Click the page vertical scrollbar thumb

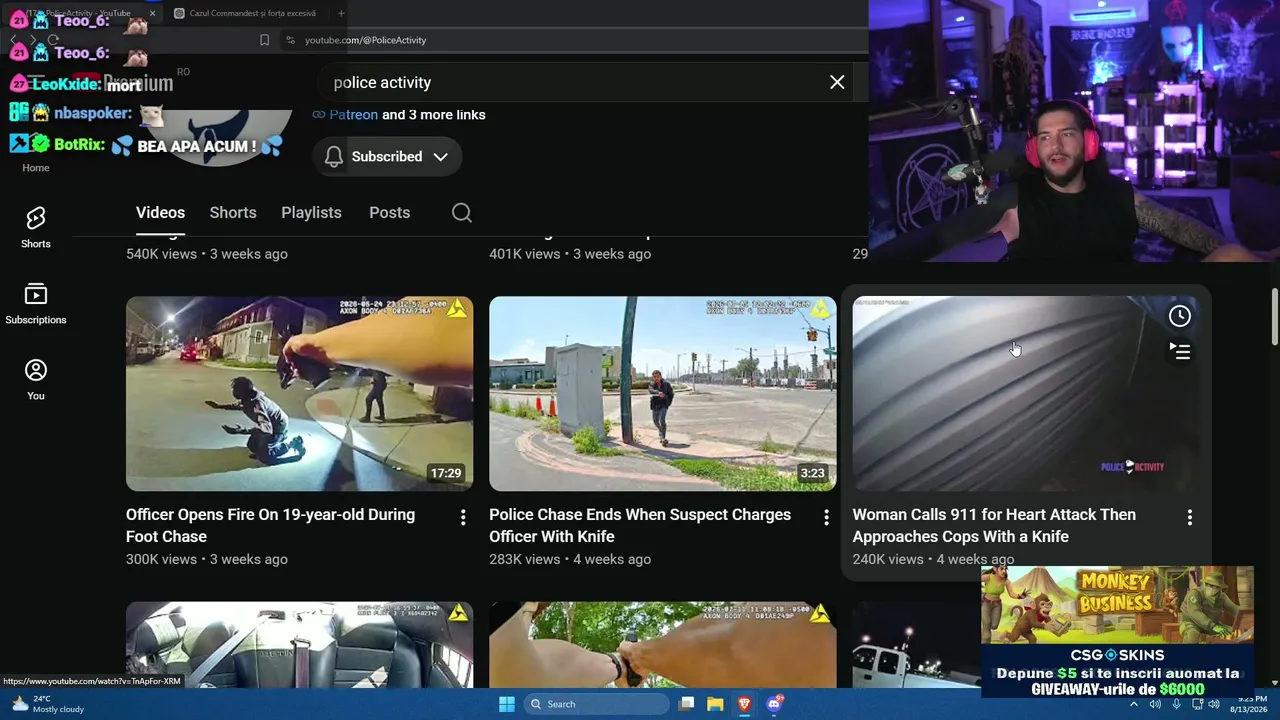(1274, 318)
